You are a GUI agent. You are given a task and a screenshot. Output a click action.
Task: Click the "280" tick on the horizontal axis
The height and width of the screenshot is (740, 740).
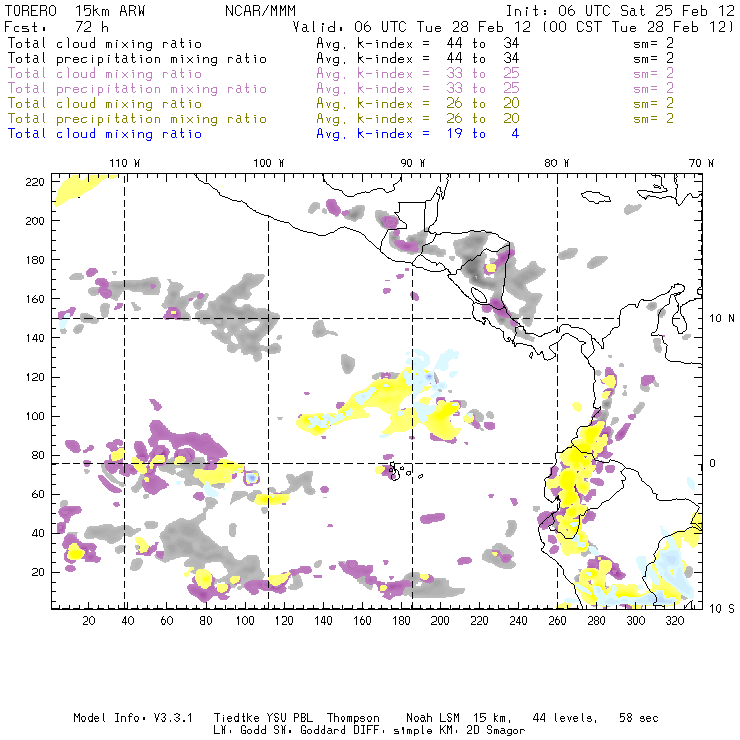(596, 621)
